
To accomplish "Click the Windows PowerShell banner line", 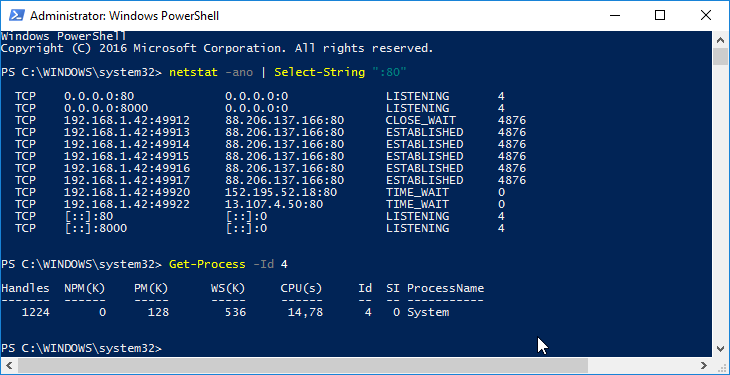I will click(x=64, y=36).
